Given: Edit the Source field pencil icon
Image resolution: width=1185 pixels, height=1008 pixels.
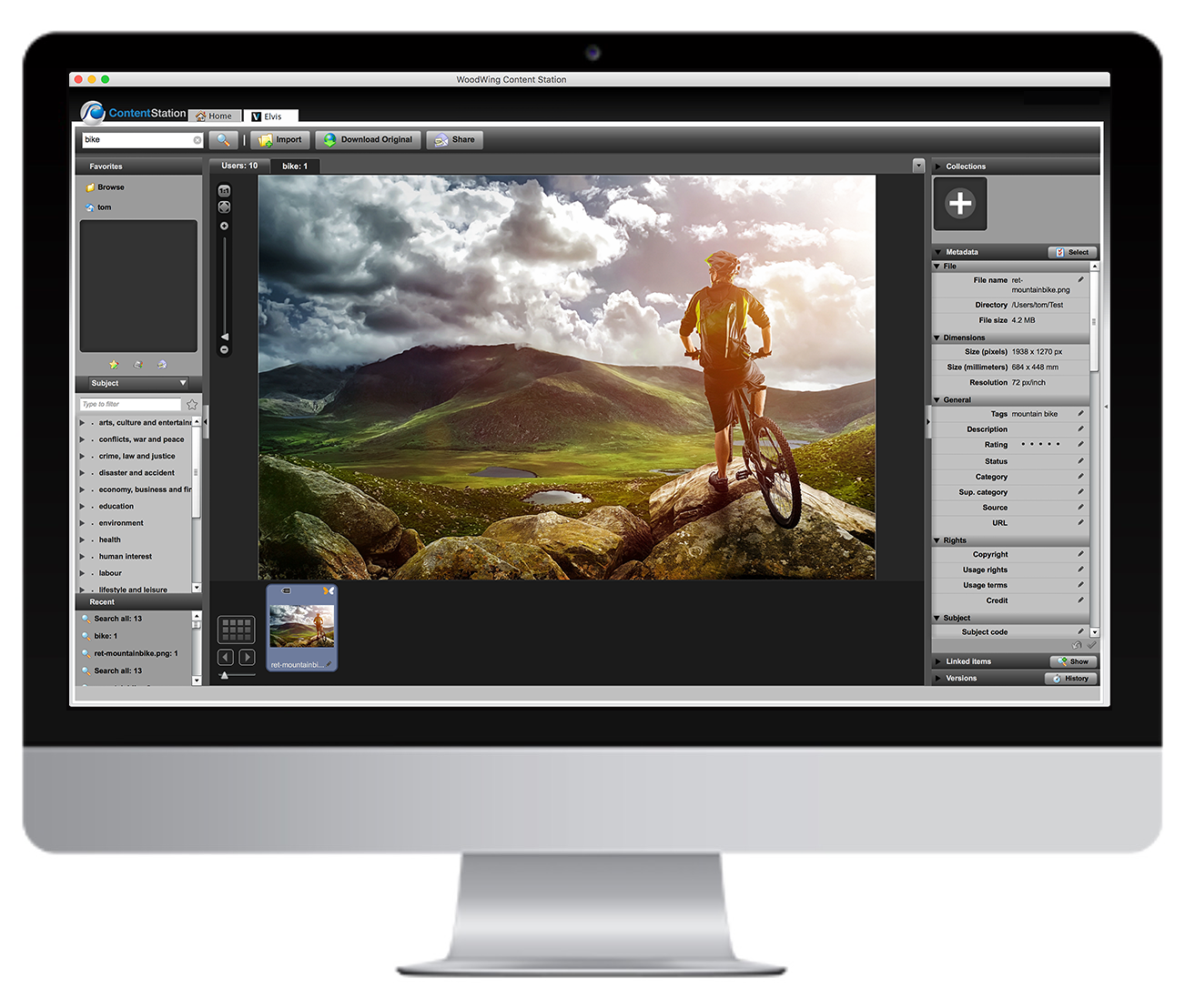Looking at the screenshot, I should point(1080,508).
